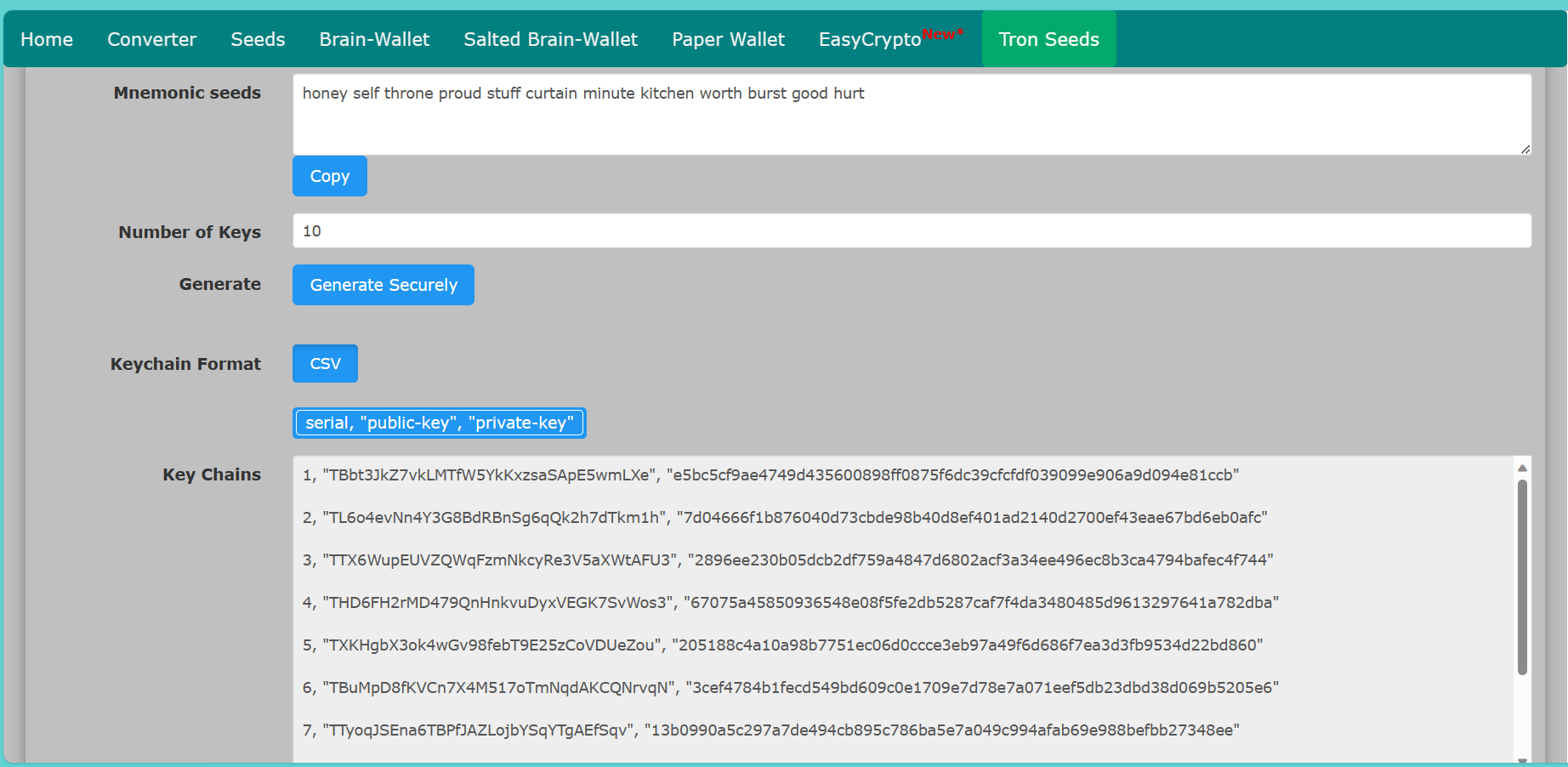Open the Seeds menu item
The height and width of the screenshot is (767, 1568).
258,39
